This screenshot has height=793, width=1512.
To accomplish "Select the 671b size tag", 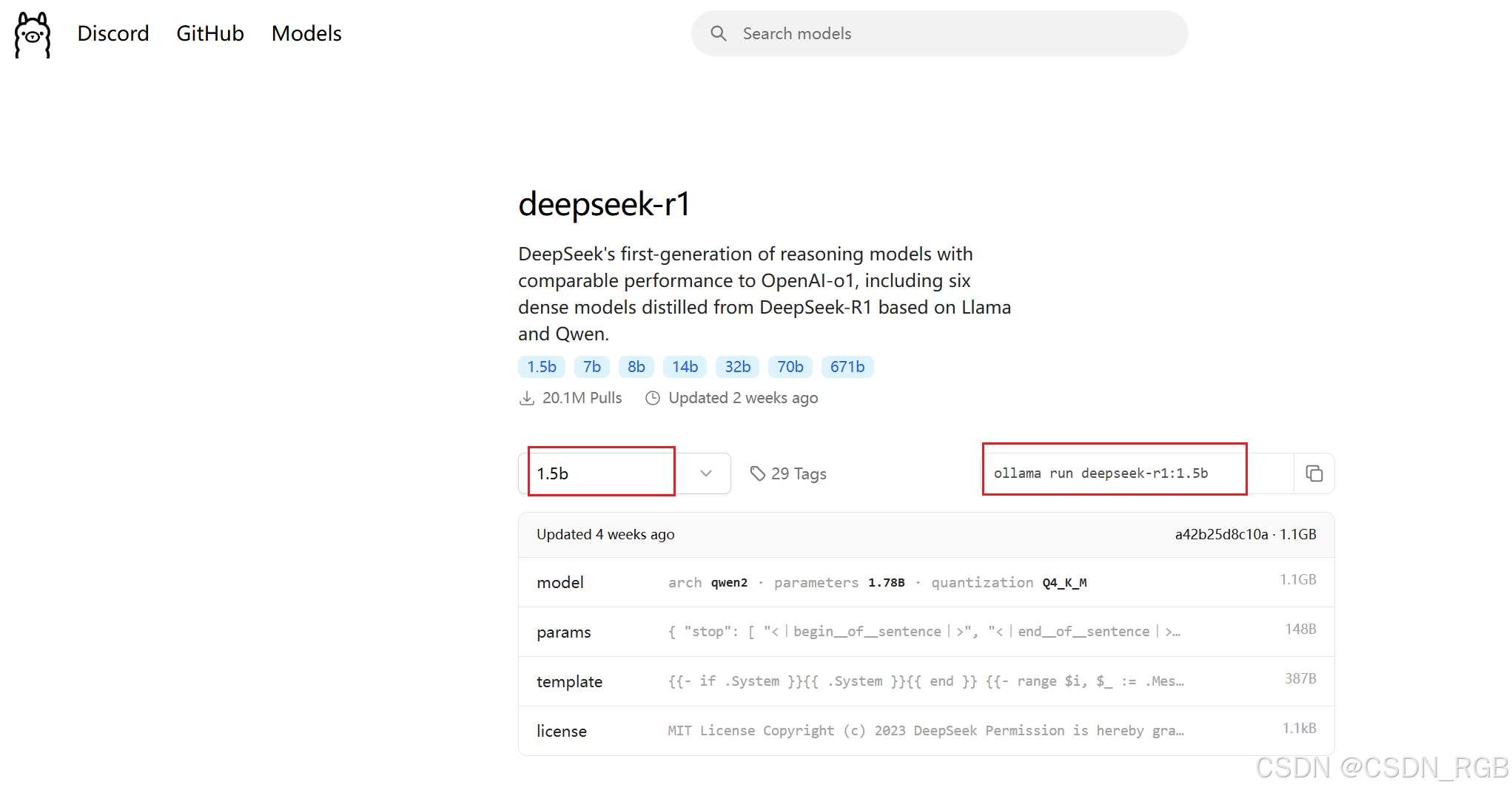I will (x=847, y=367).
